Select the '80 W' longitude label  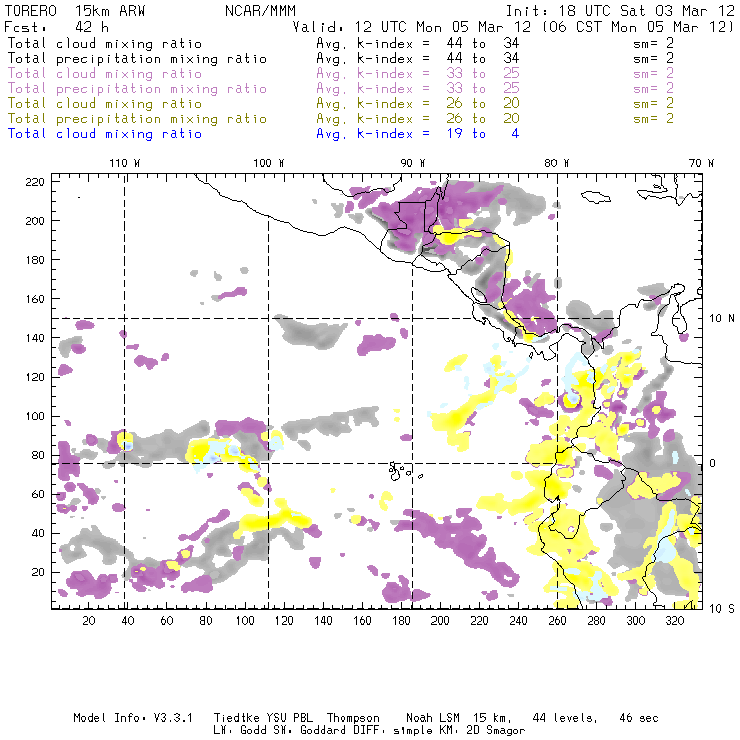[x=556, y=163]
